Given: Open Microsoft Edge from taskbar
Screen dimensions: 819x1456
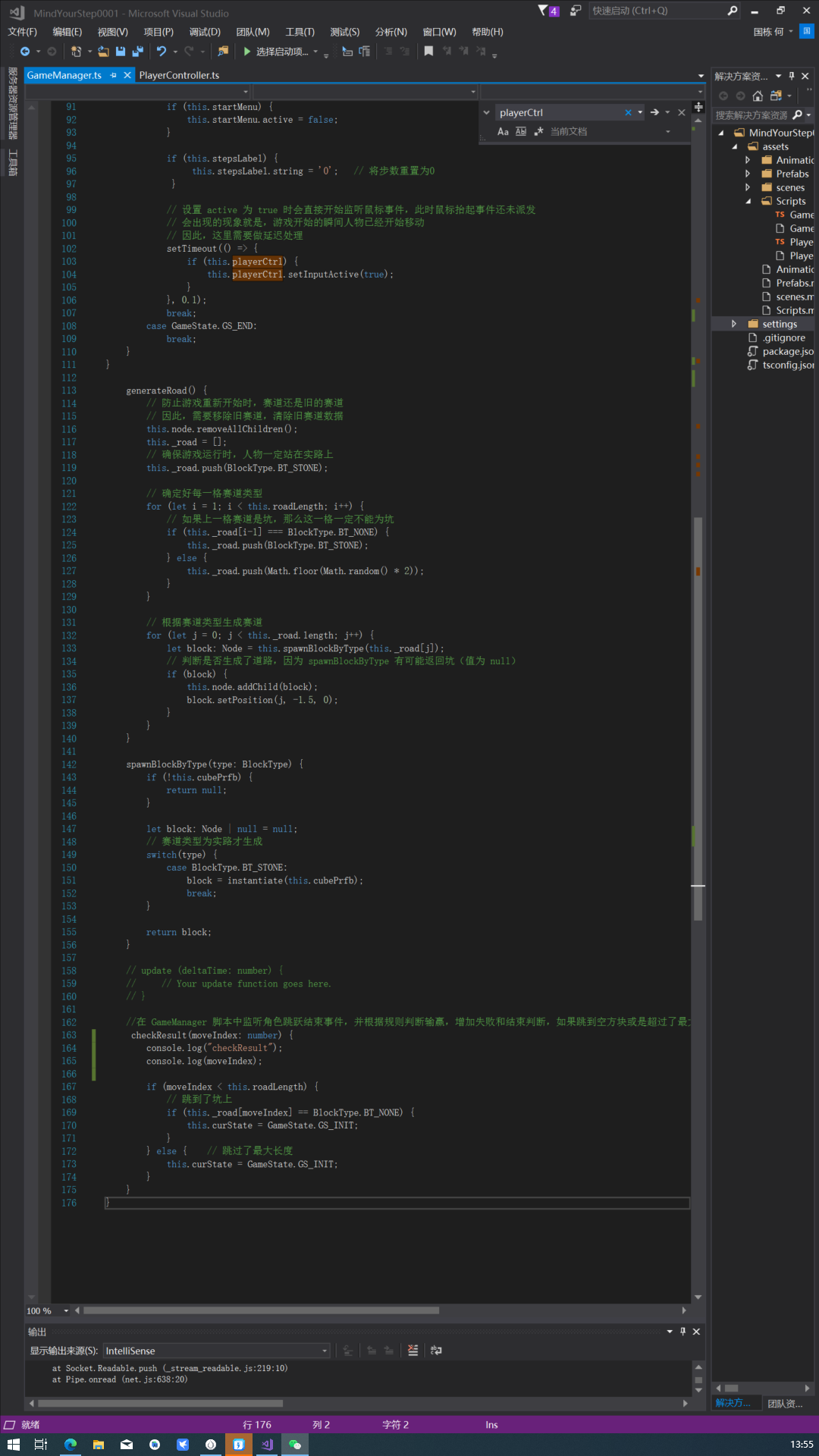Looking at the screenshot, I should (71, 1445).
